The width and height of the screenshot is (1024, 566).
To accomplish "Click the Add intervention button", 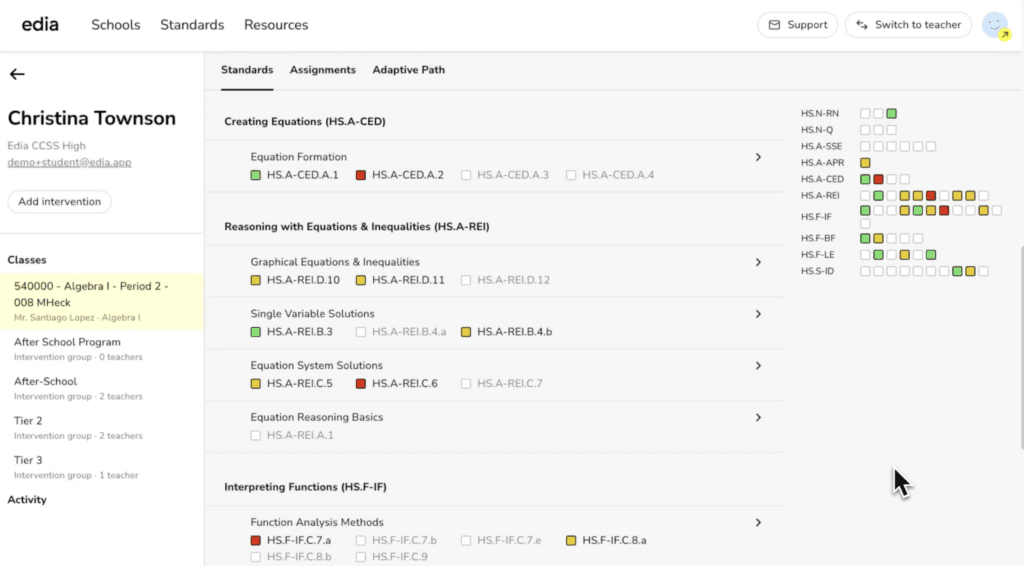I will coord(59,202).
